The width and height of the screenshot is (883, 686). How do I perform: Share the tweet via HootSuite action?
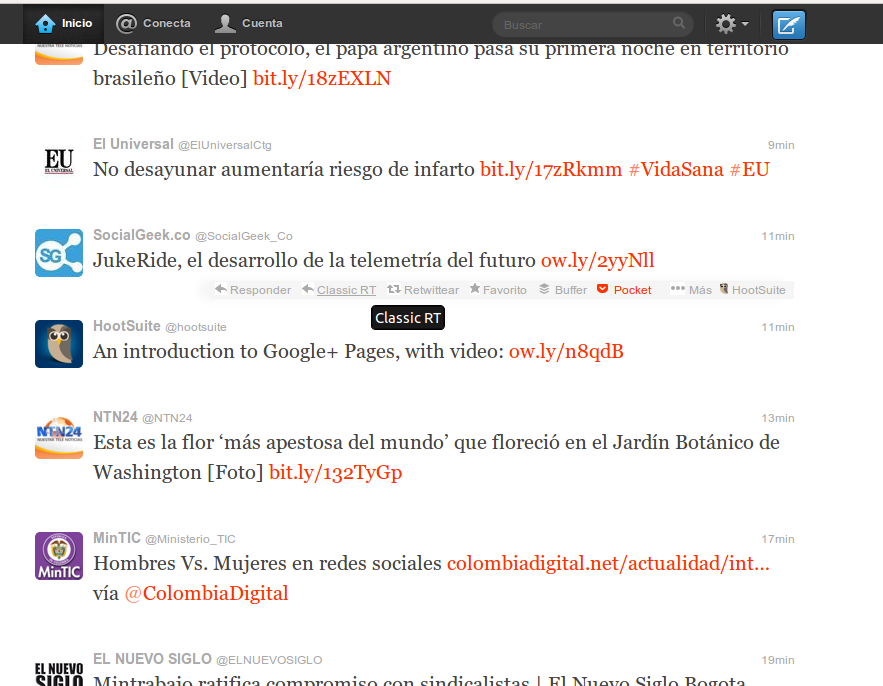753,290
